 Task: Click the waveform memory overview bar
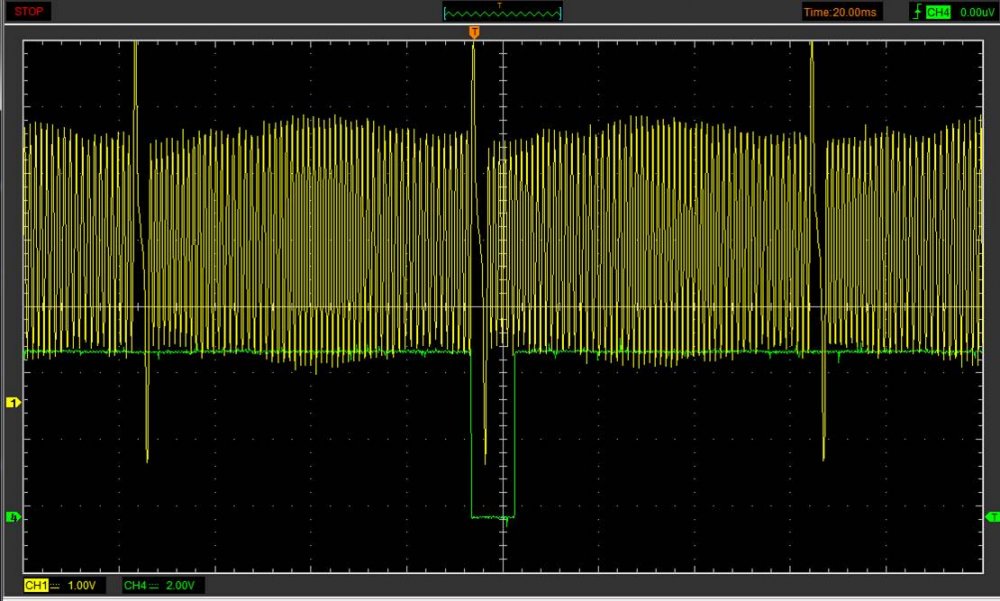[x=502, y=13]
